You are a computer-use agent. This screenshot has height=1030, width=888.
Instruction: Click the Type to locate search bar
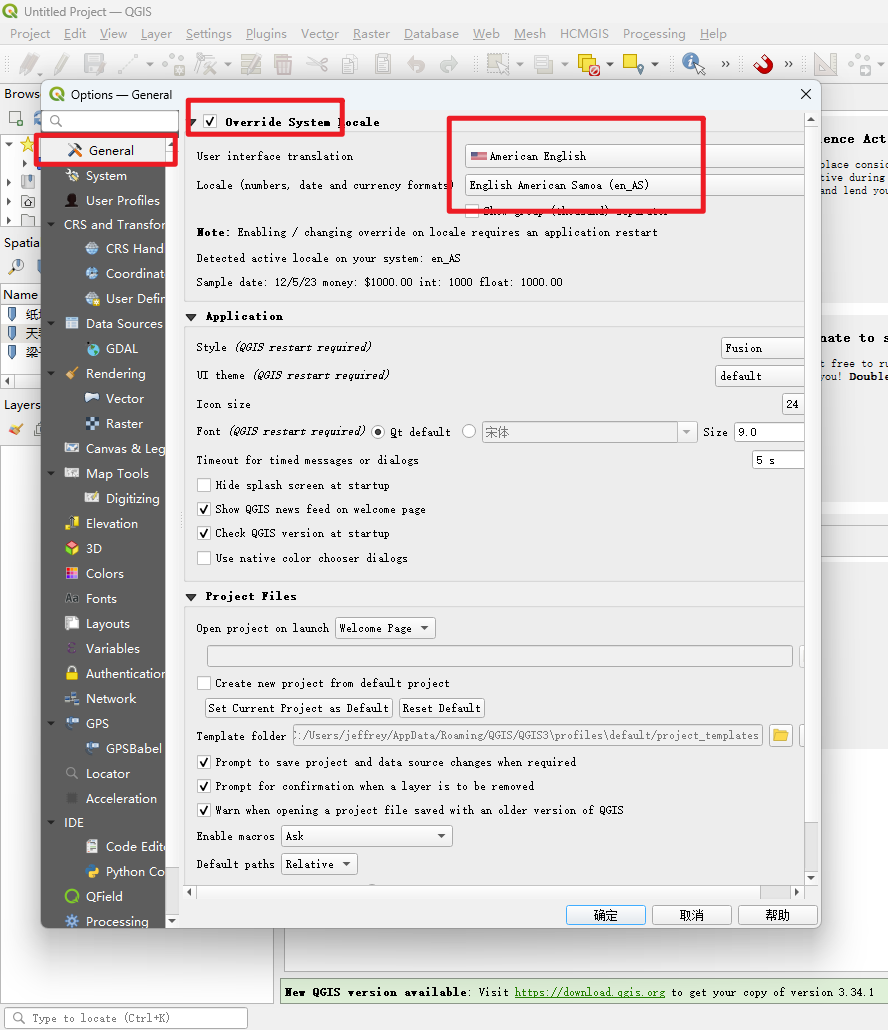[126, 1018]
